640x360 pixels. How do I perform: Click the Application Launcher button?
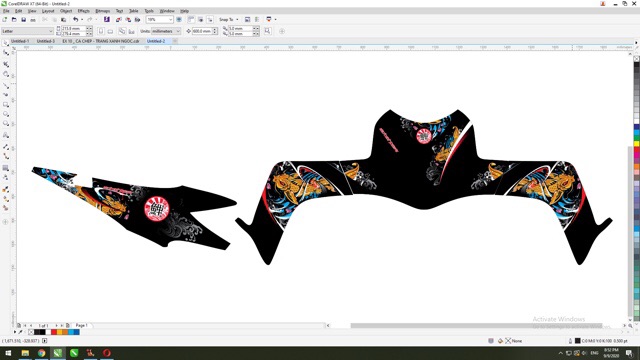(269, 20)
